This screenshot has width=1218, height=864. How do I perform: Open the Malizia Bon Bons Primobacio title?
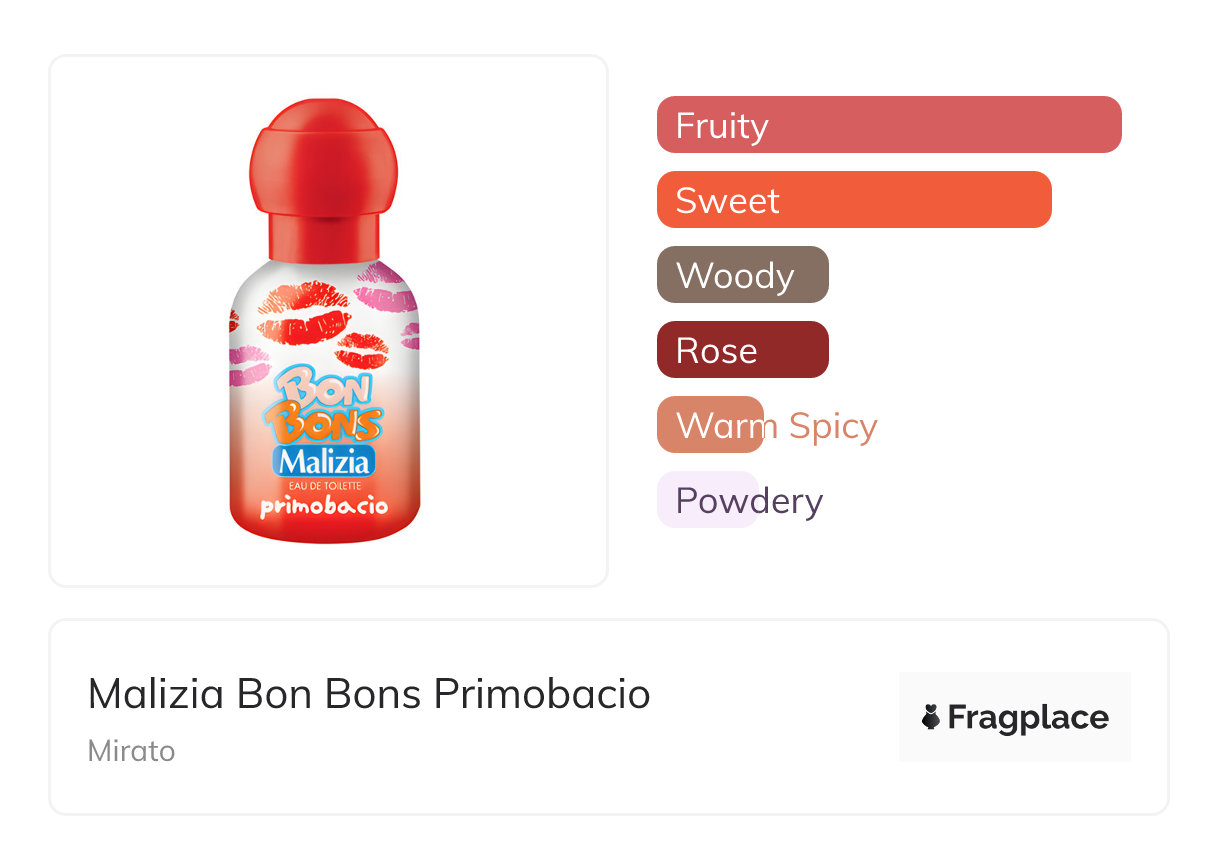[369, 694]
